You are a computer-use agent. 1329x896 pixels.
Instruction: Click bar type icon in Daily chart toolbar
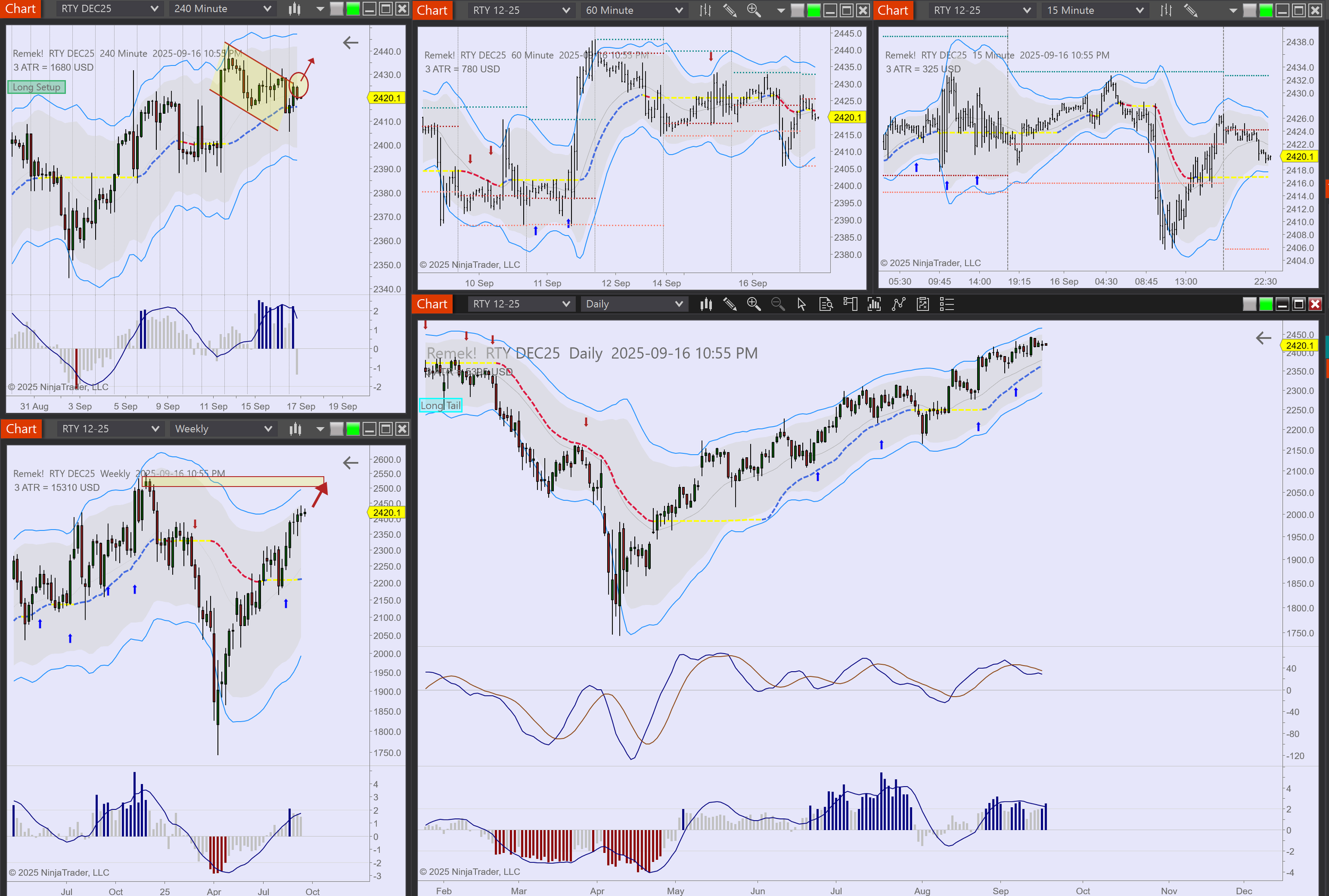click(x=706, y=304)
